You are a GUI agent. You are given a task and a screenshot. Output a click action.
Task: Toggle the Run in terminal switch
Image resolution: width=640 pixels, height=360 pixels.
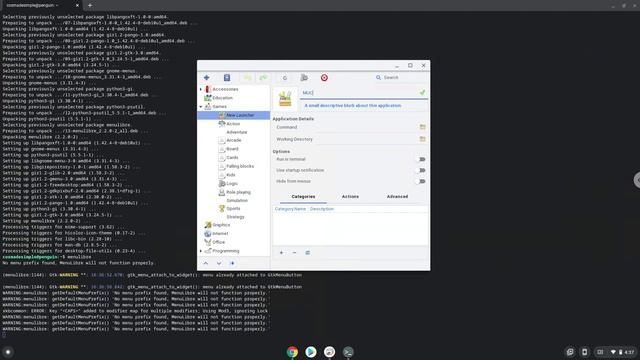(x=421, y=159)
